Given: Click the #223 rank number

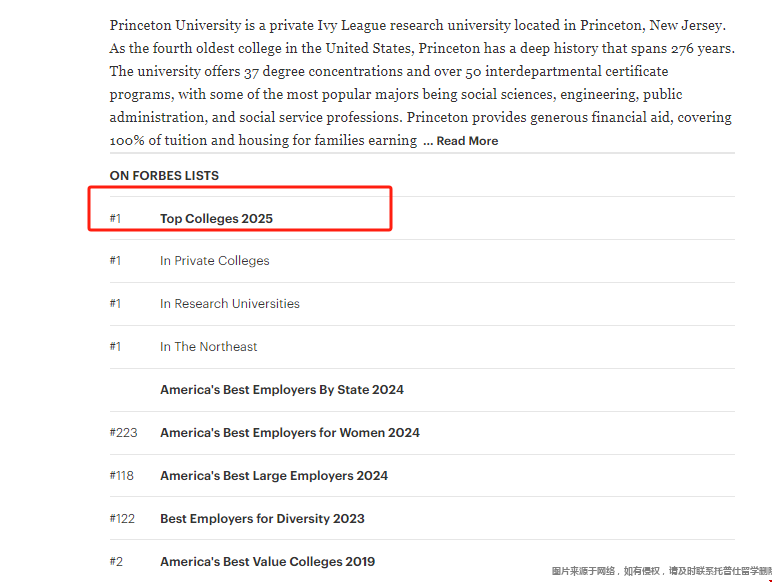Looking at the screenshot, I should tap(123, 432).
